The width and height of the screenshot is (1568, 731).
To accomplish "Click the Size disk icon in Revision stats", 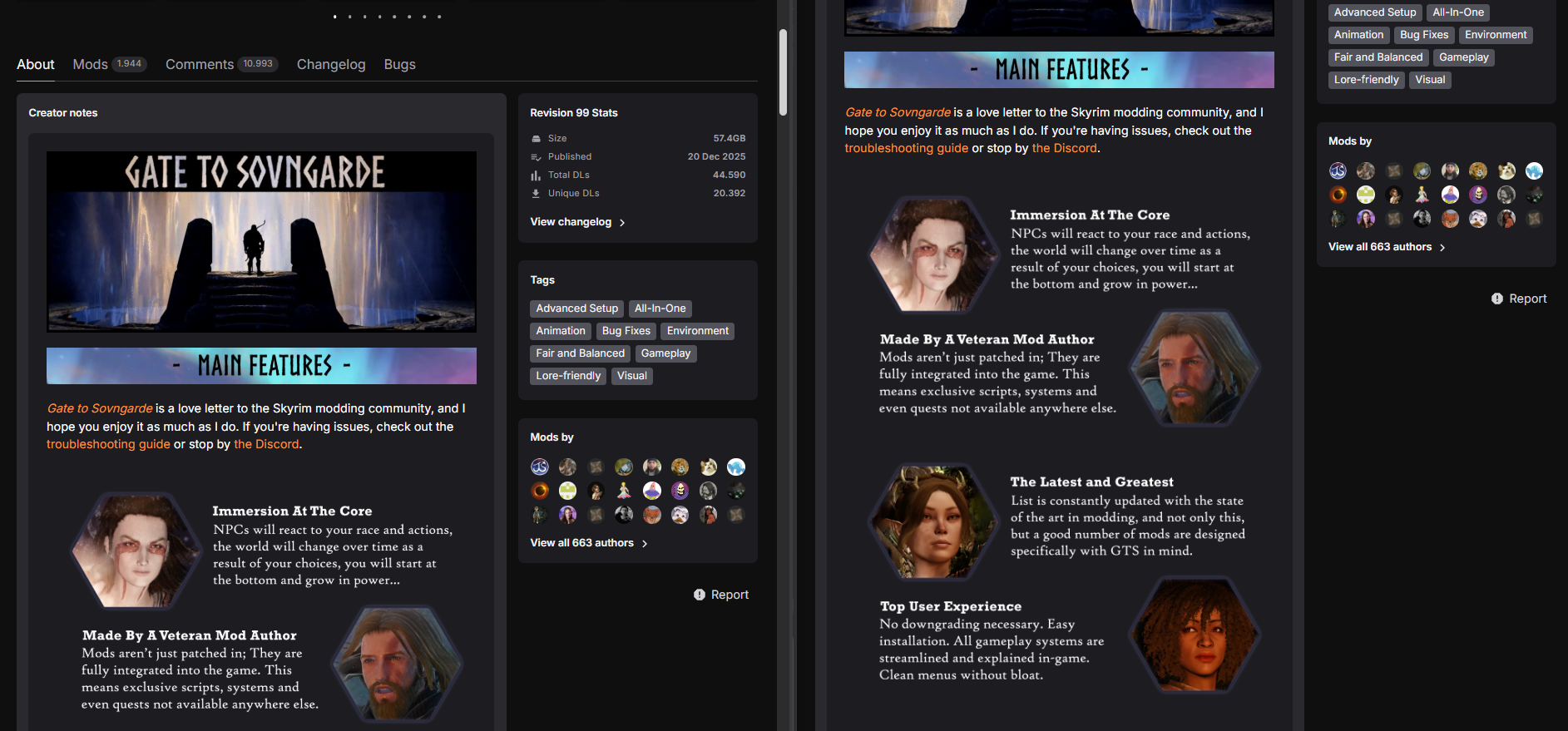I will (x=536, y=139).
